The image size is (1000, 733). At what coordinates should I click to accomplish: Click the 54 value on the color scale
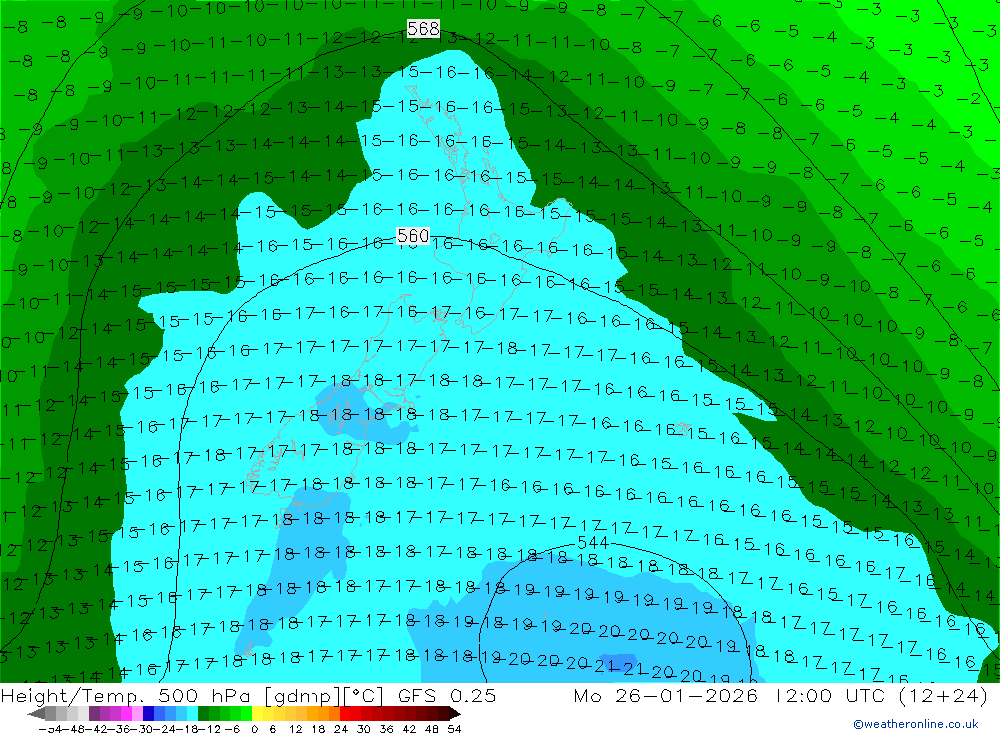(x=454, y=729)
